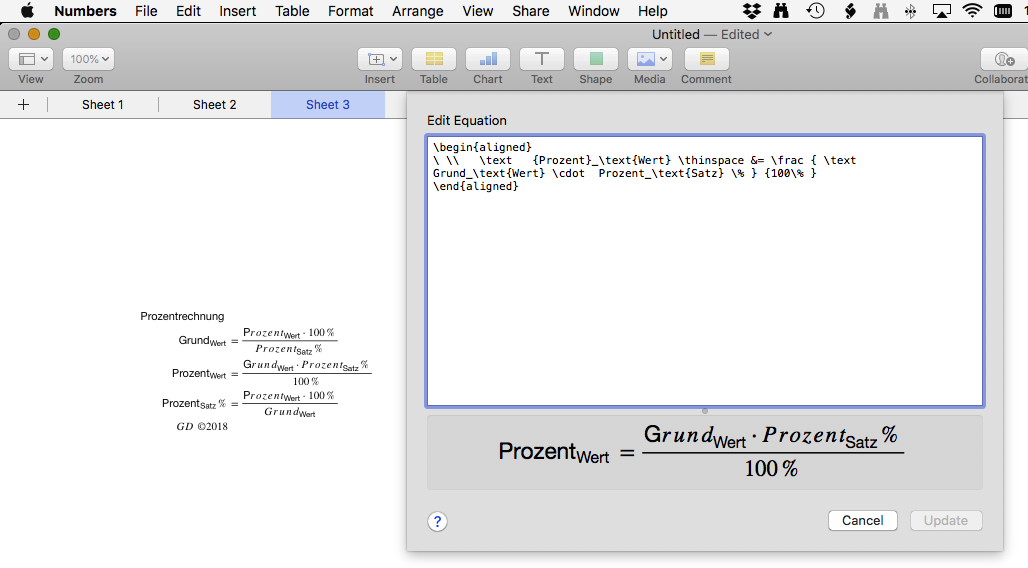Open the Arrange menu
1028x568 pixels.
click(x=417, y=11)
